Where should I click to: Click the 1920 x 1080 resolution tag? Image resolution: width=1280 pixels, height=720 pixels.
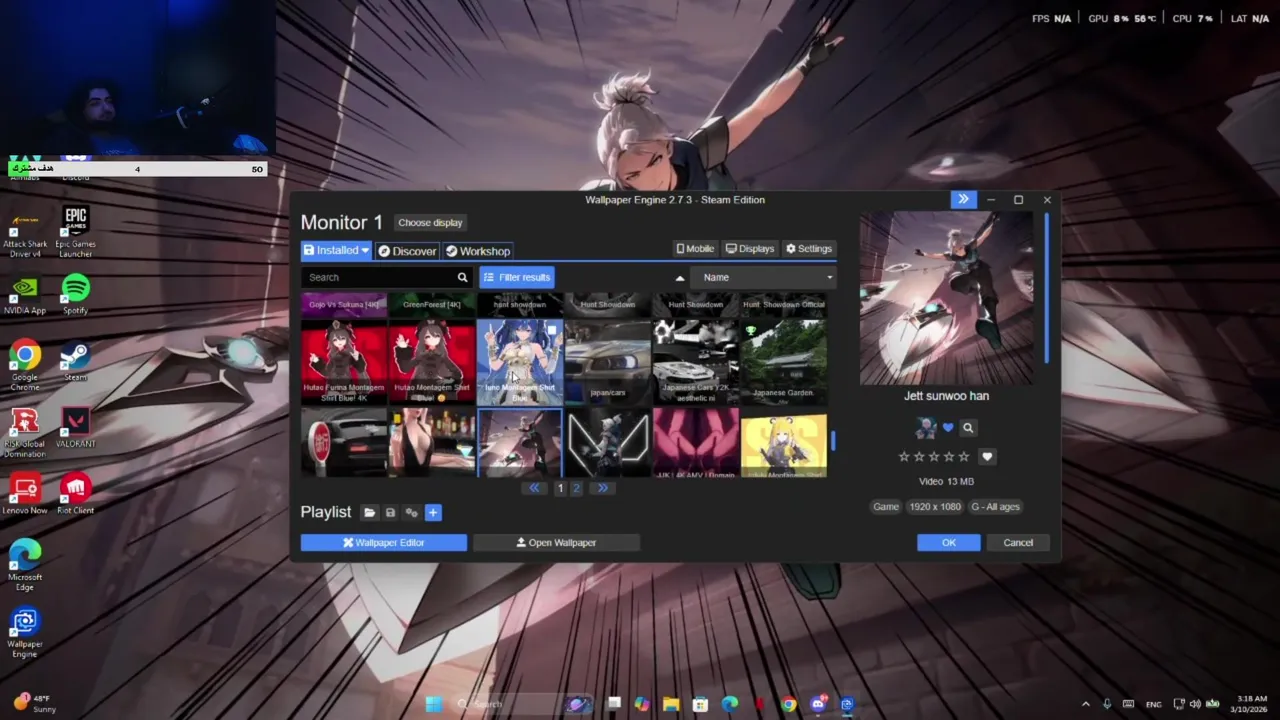(934, 506)
